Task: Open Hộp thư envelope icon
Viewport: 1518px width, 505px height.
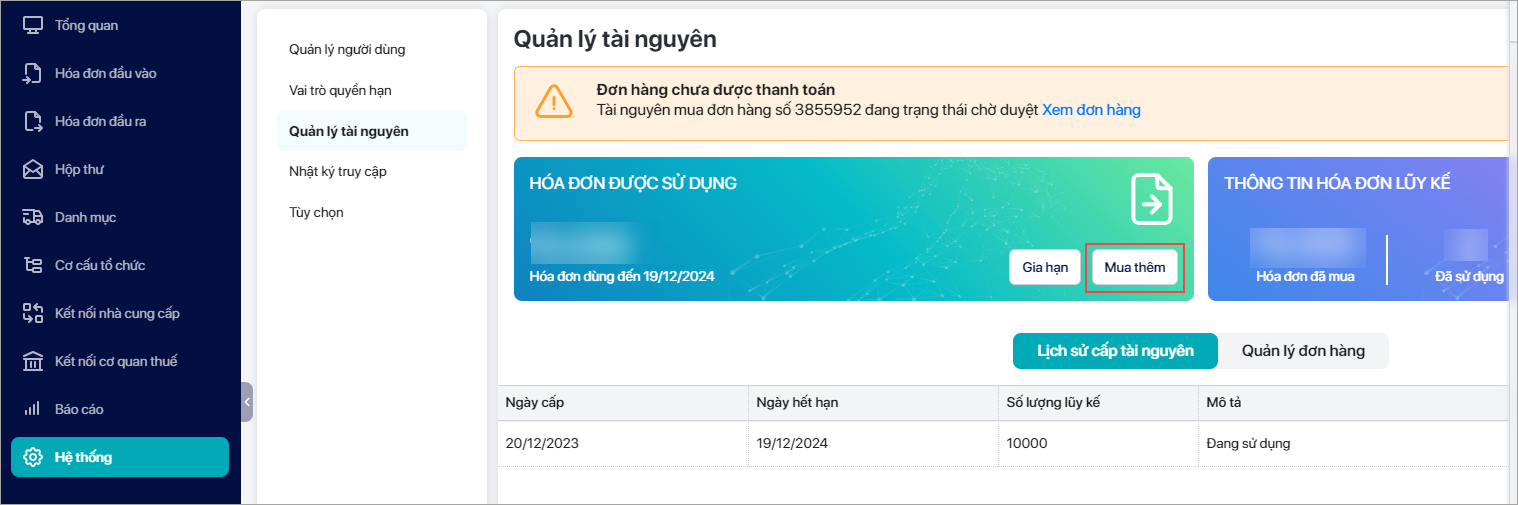Action: [x=33, y=169]
